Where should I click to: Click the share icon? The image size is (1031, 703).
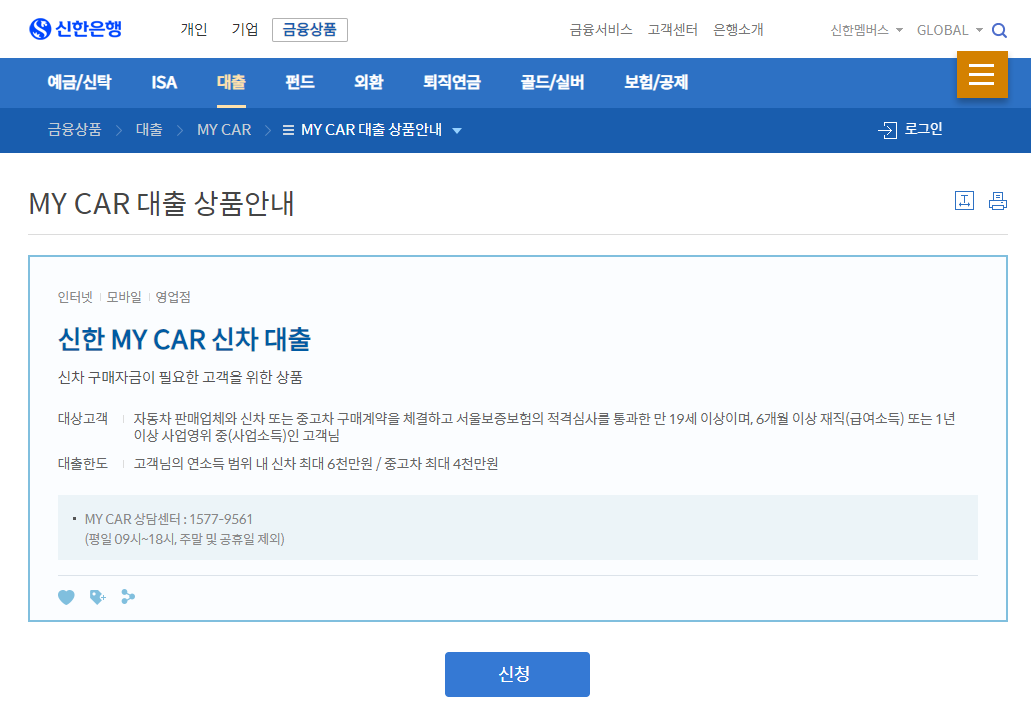click(x=128, y=596)
